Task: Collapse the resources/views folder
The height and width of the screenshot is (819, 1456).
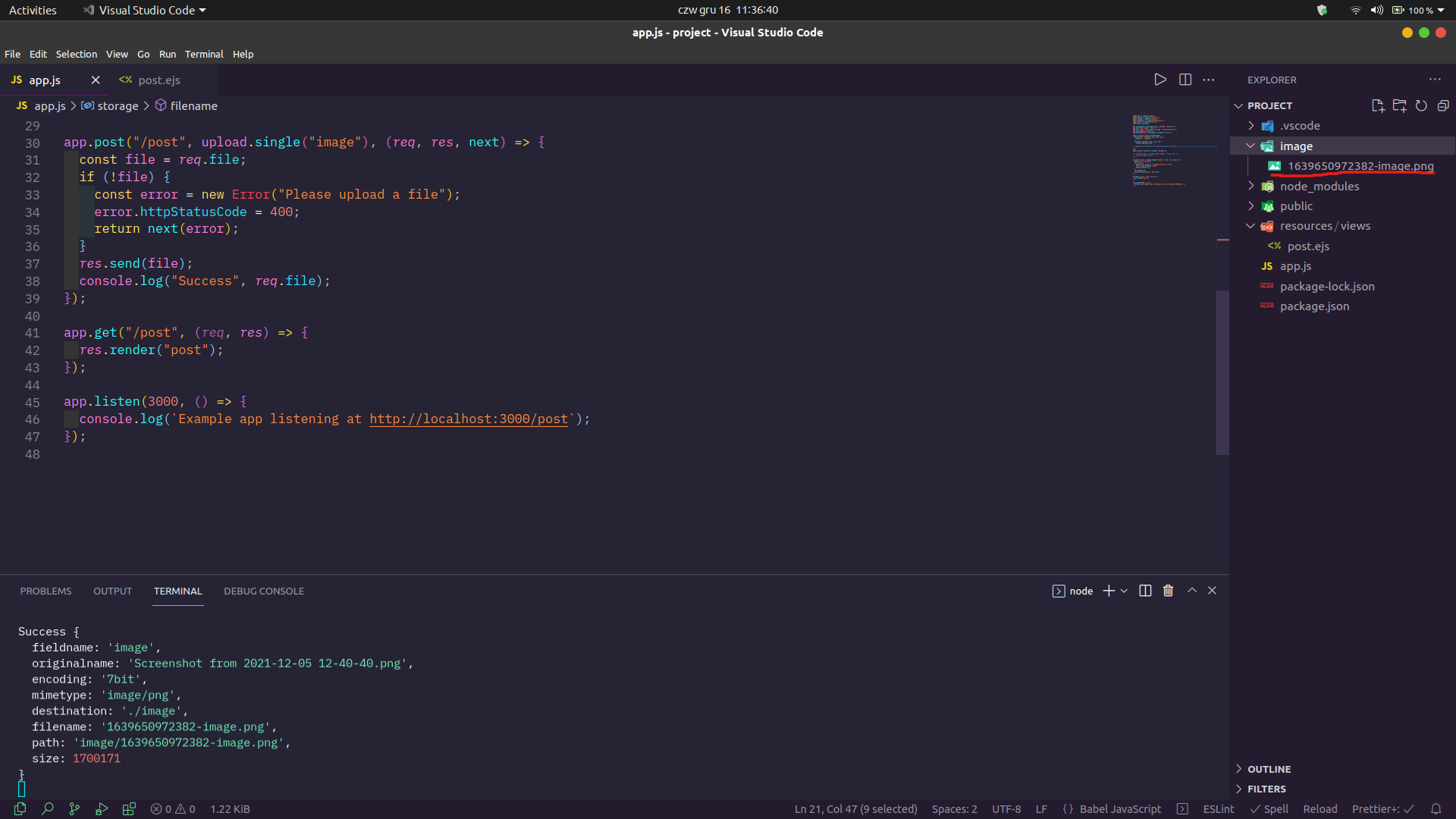Action: 1342,226
